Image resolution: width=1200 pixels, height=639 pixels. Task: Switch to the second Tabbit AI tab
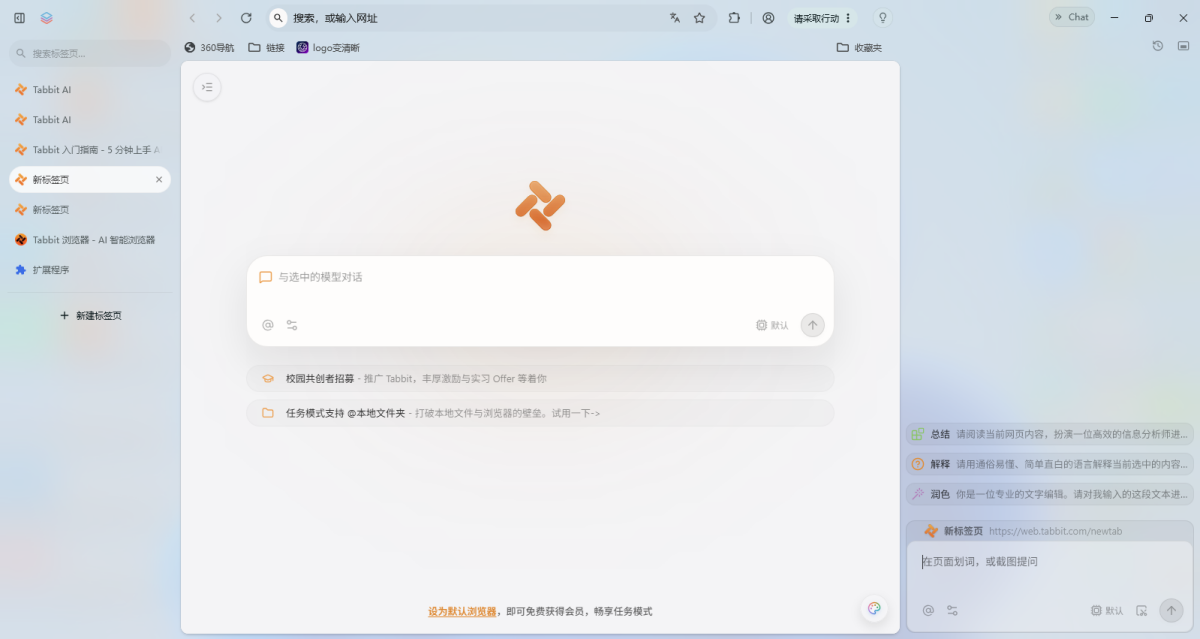coord(90,120)
